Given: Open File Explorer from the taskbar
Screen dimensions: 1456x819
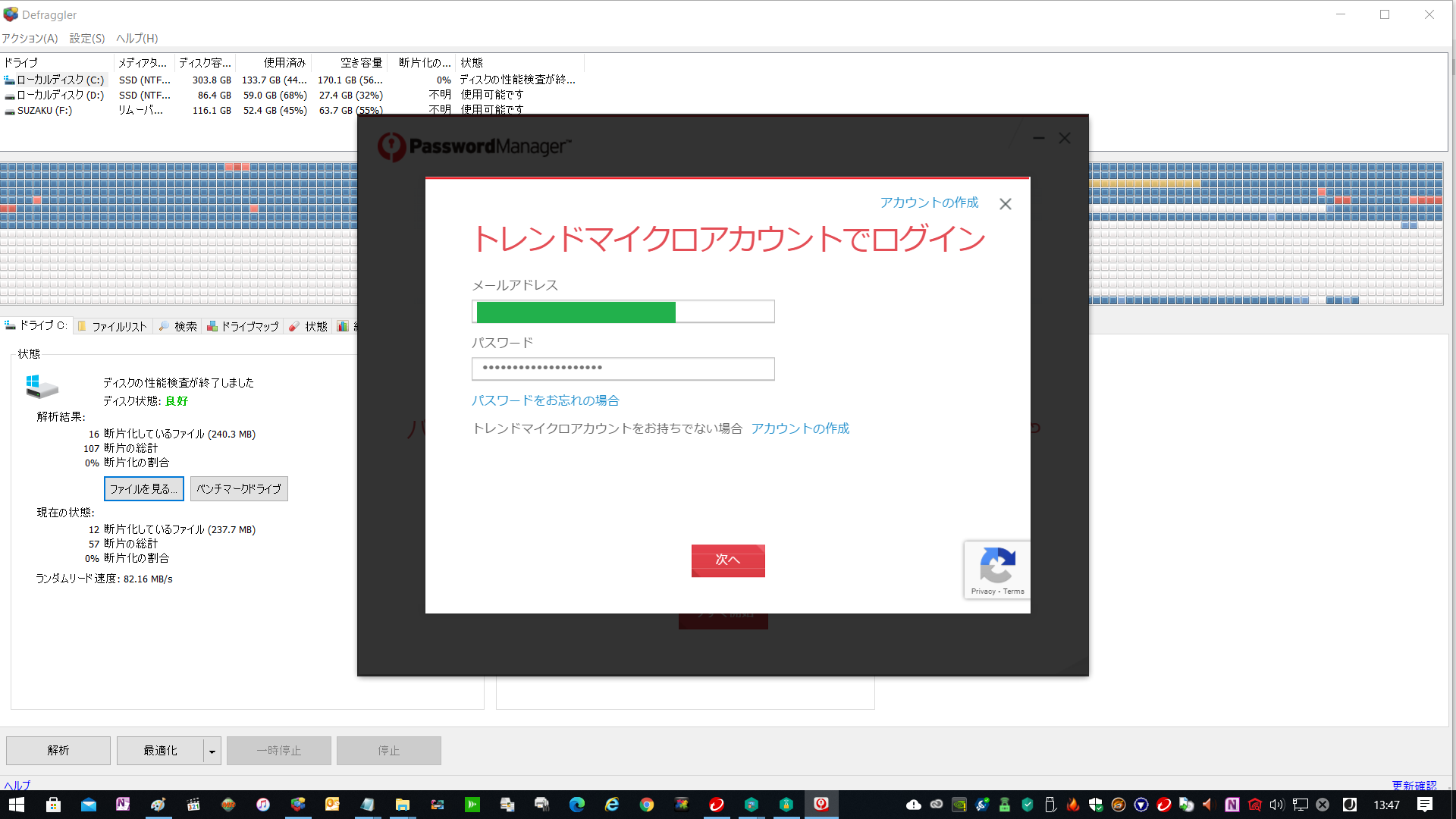Looking at the screenshot, I should pyautogui.click(x=403, y=805).
